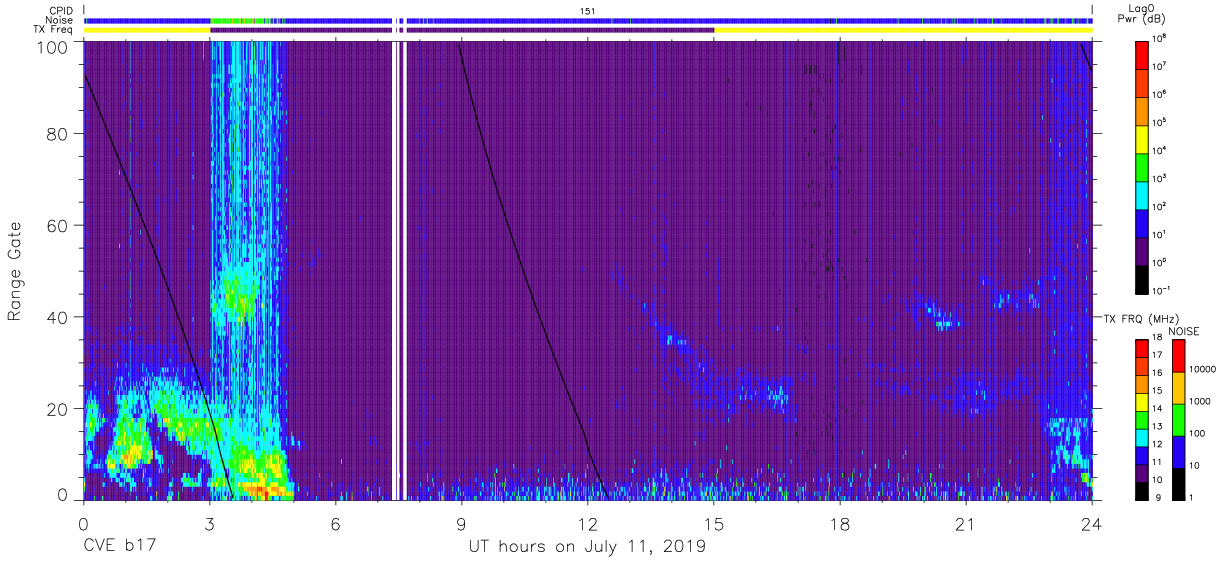Click the y-axis tick label '100'
1228x567 pixels.
(53, 47)
